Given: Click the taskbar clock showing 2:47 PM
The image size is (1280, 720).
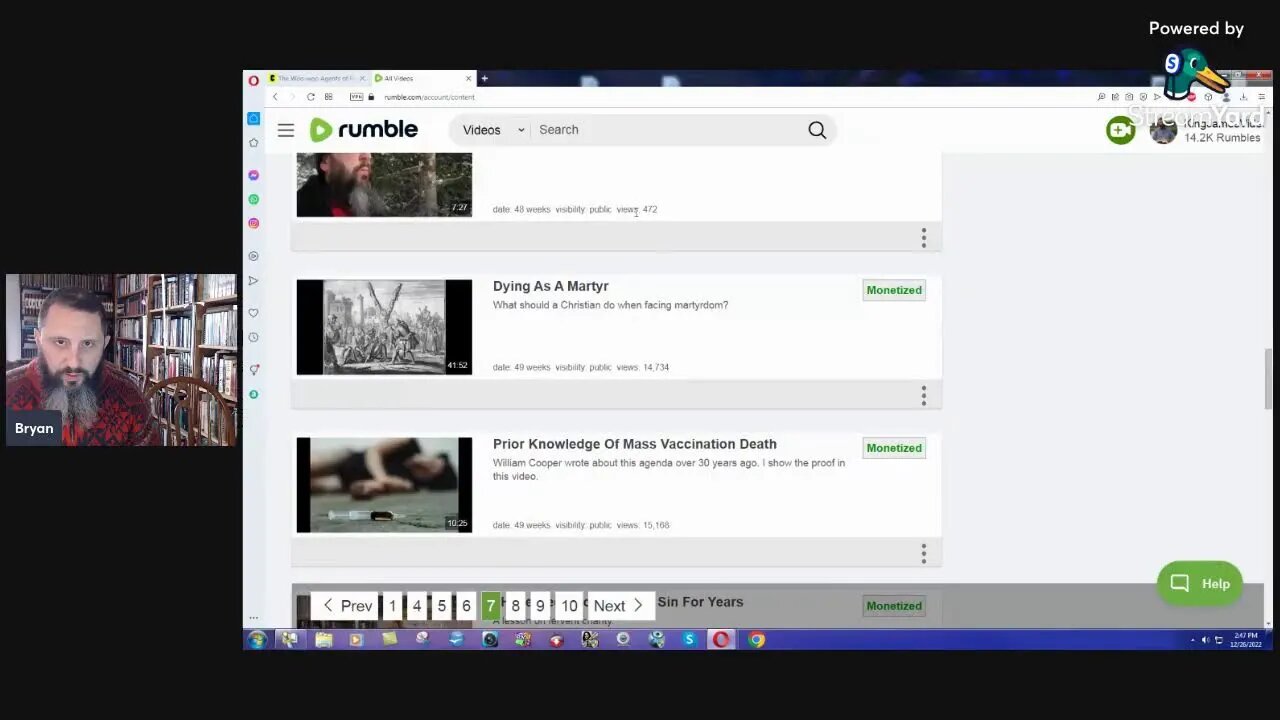Looking at the screenshot, I should tap(1247, 640).
